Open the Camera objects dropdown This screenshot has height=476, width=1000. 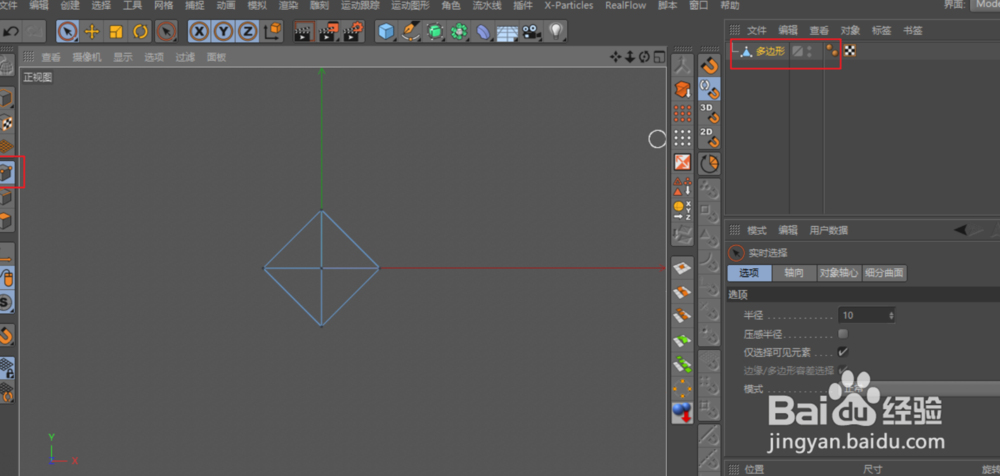pyautogui.click(x=531, y=31)
